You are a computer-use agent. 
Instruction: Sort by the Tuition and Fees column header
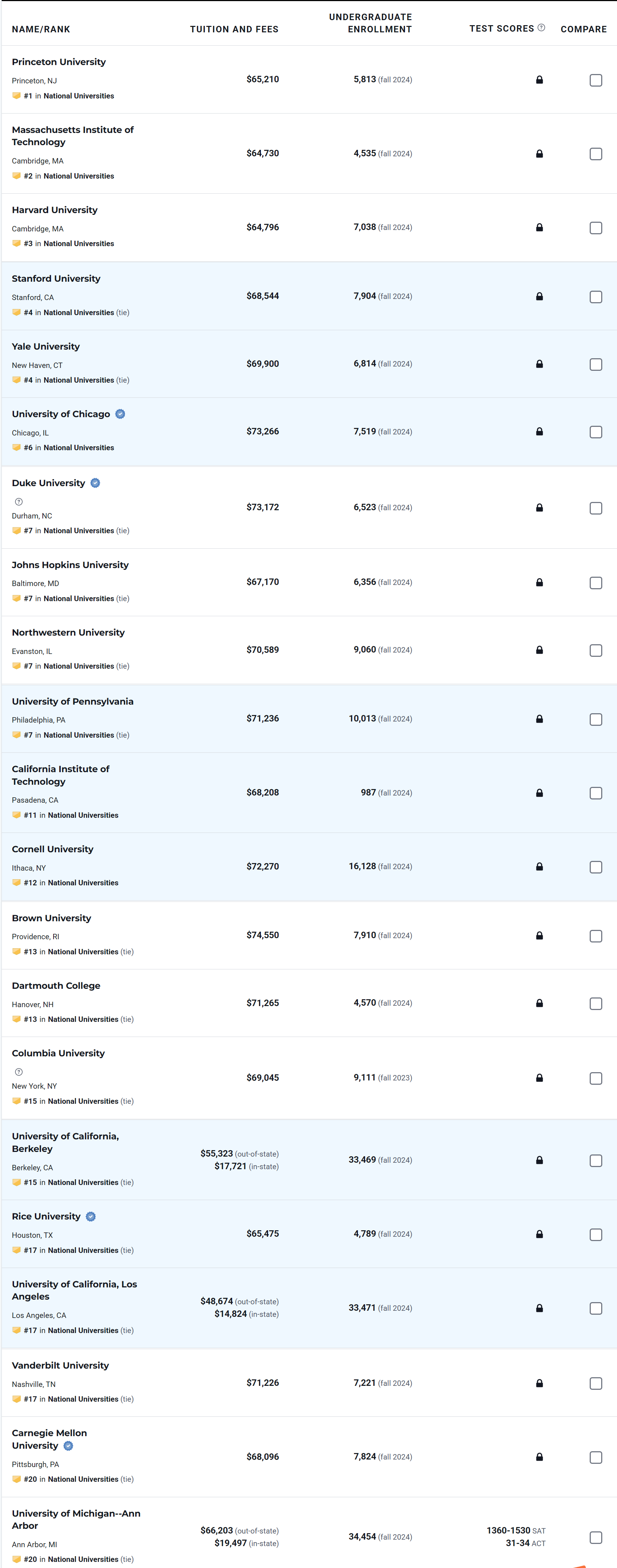click(x=234, y=29)
